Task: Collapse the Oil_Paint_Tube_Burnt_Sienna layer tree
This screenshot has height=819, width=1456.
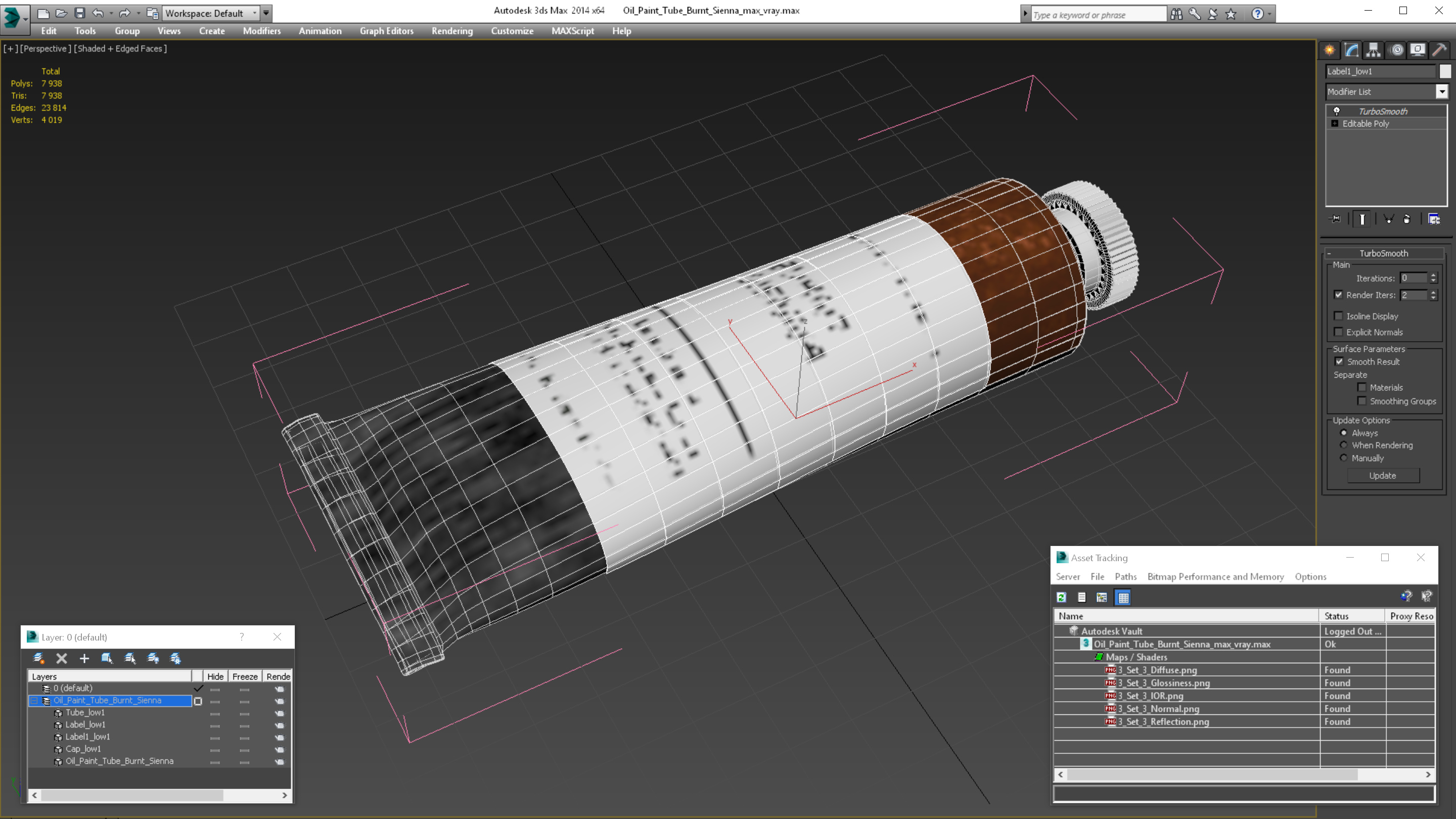Action: (34, 700)
